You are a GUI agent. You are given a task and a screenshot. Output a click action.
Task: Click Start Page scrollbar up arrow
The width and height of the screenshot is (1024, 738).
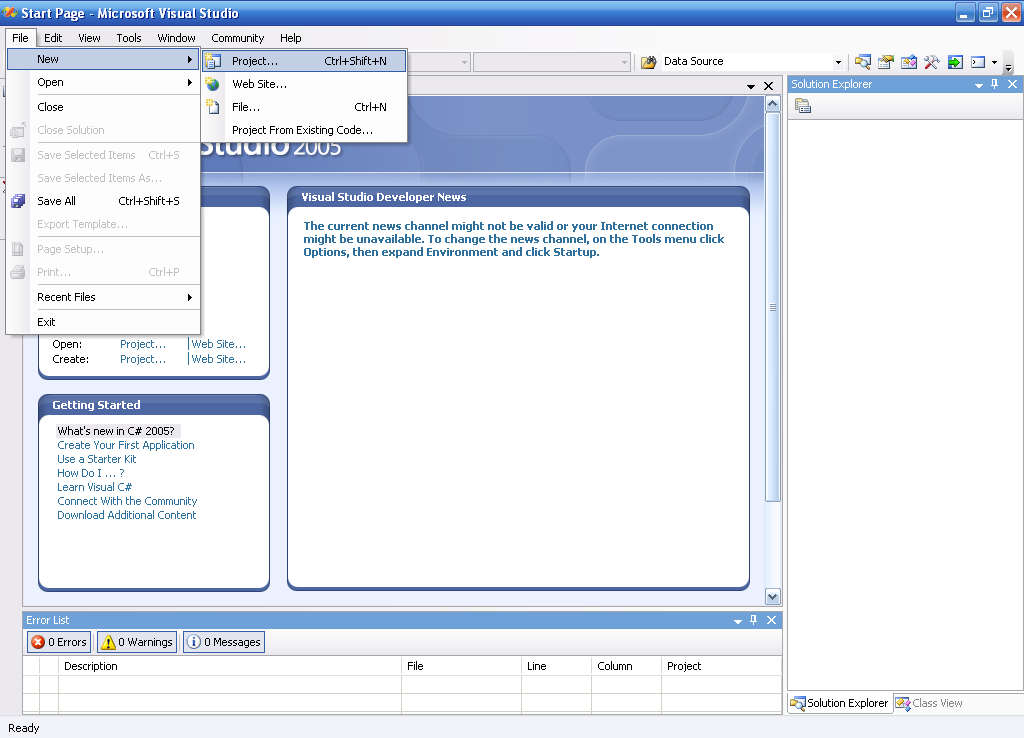(773, 104)
